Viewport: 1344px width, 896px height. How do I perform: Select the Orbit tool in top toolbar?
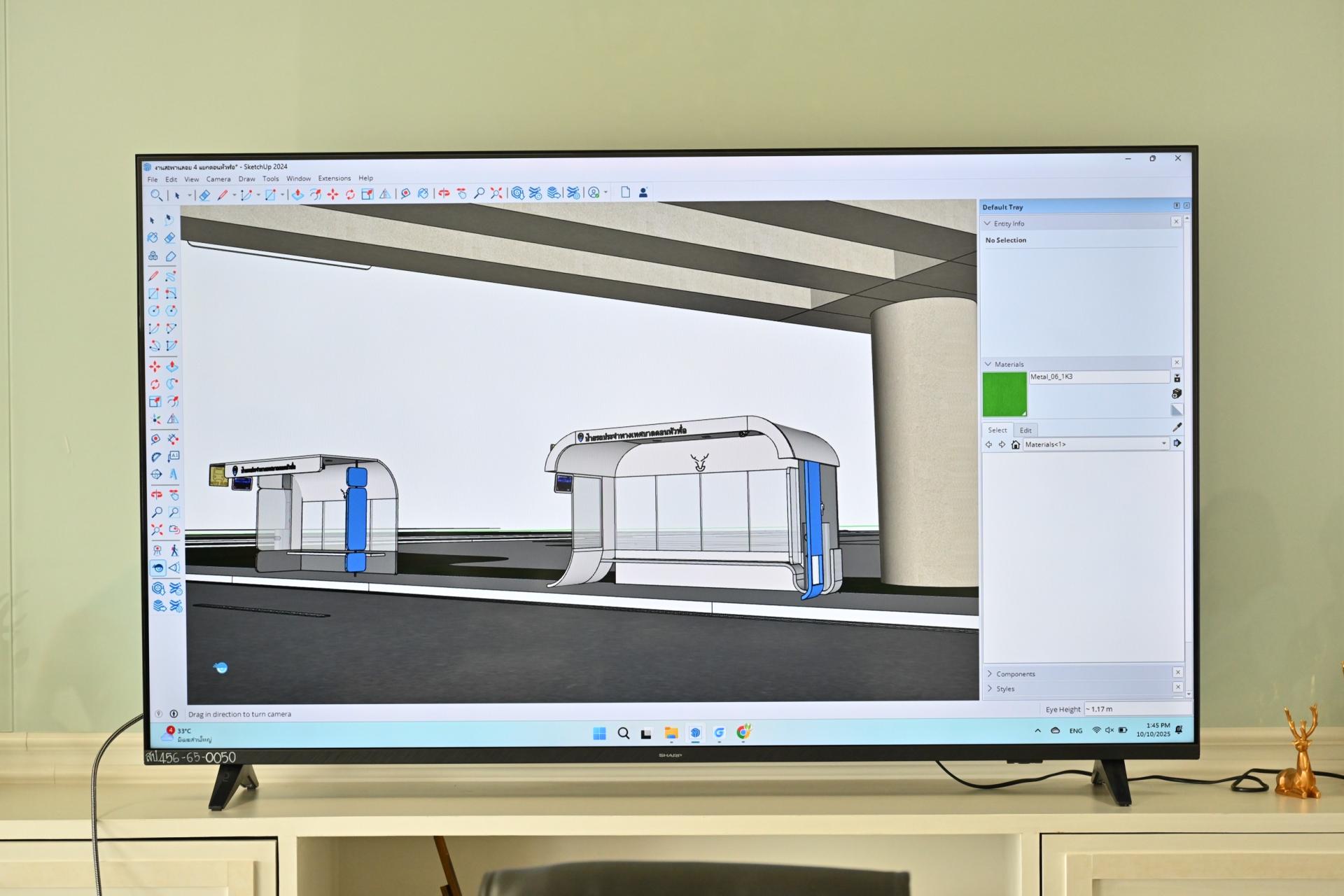pos(444,193)
